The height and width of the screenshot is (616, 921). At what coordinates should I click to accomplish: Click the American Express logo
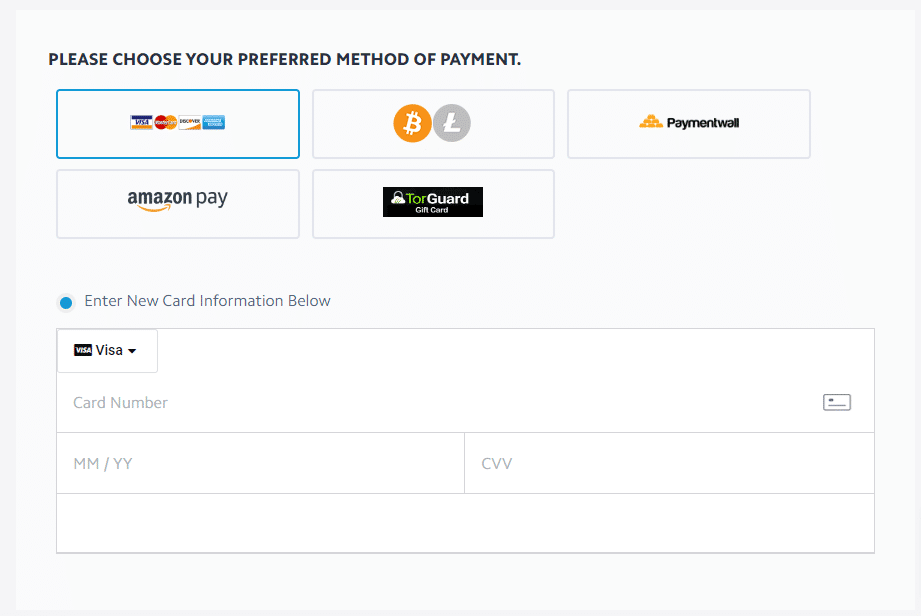click(213, 122)
